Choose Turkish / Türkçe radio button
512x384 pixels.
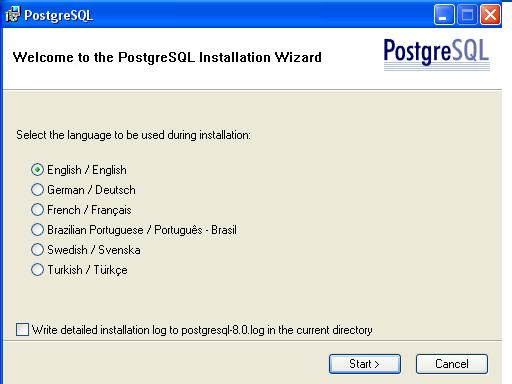point(37,270)
